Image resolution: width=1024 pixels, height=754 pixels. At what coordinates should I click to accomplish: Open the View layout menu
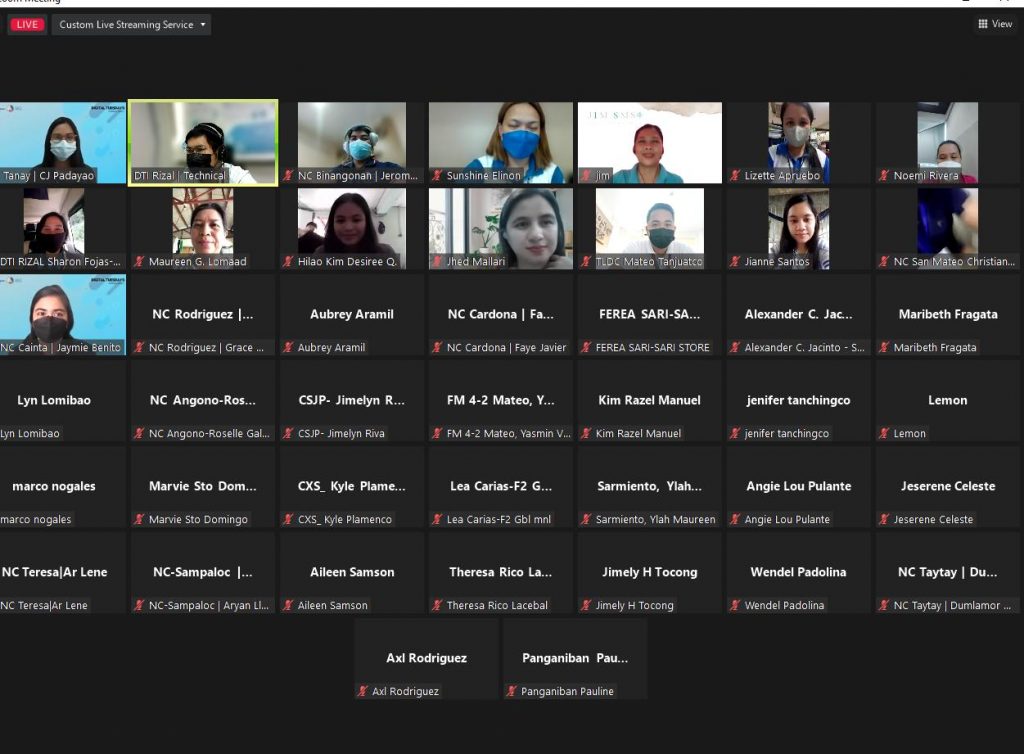[x=995, y=24]
